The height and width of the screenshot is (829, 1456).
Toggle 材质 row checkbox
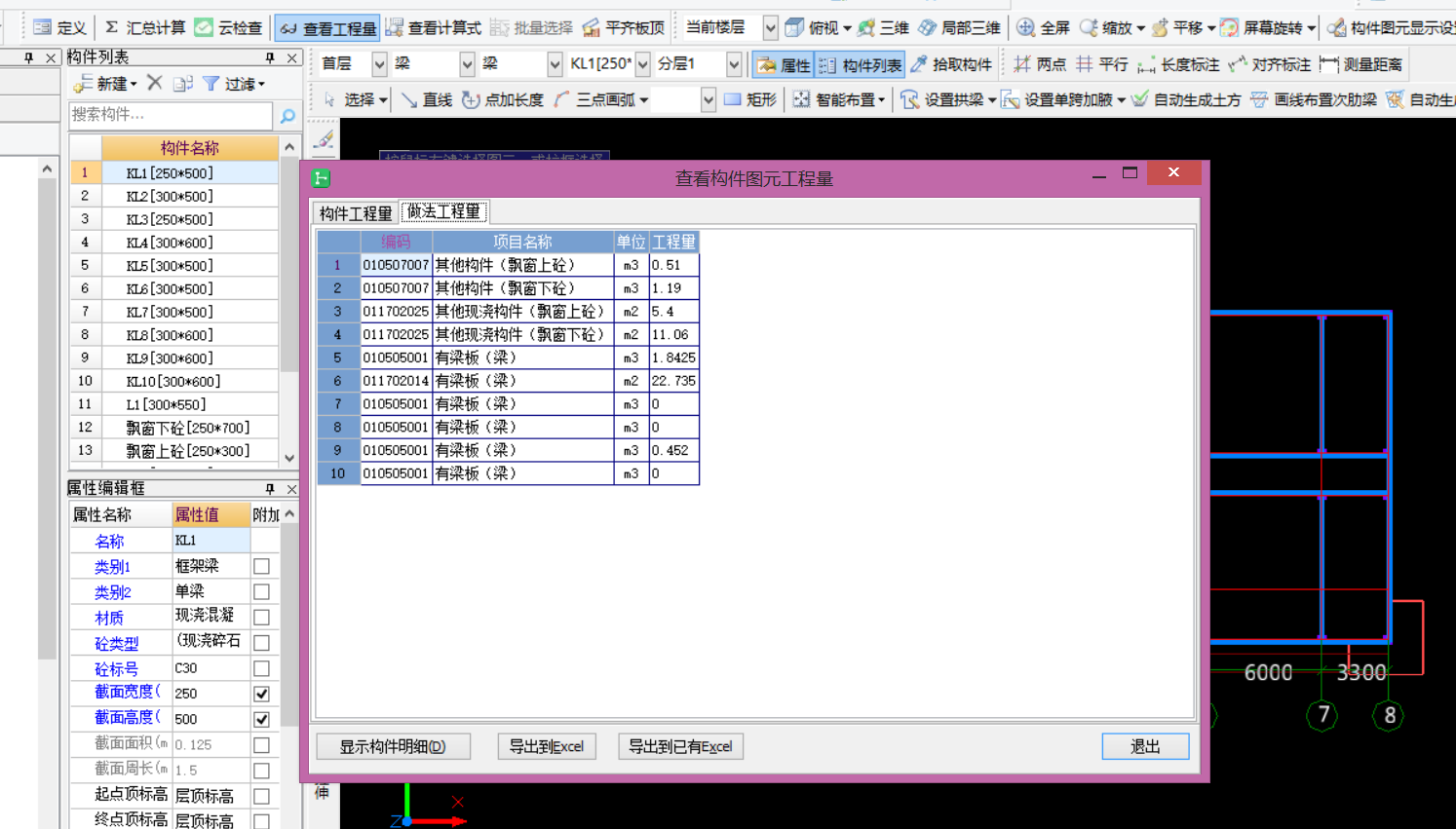(x=261, y=617)
